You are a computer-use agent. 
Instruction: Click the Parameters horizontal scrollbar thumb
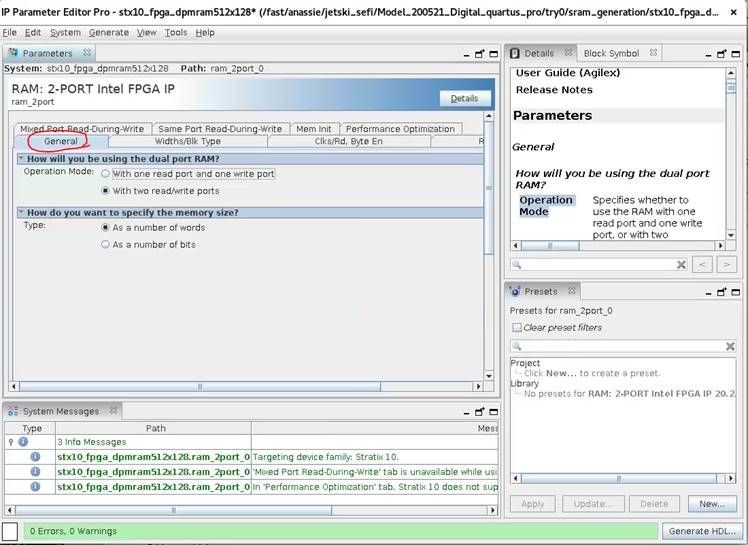pos(199,387)
